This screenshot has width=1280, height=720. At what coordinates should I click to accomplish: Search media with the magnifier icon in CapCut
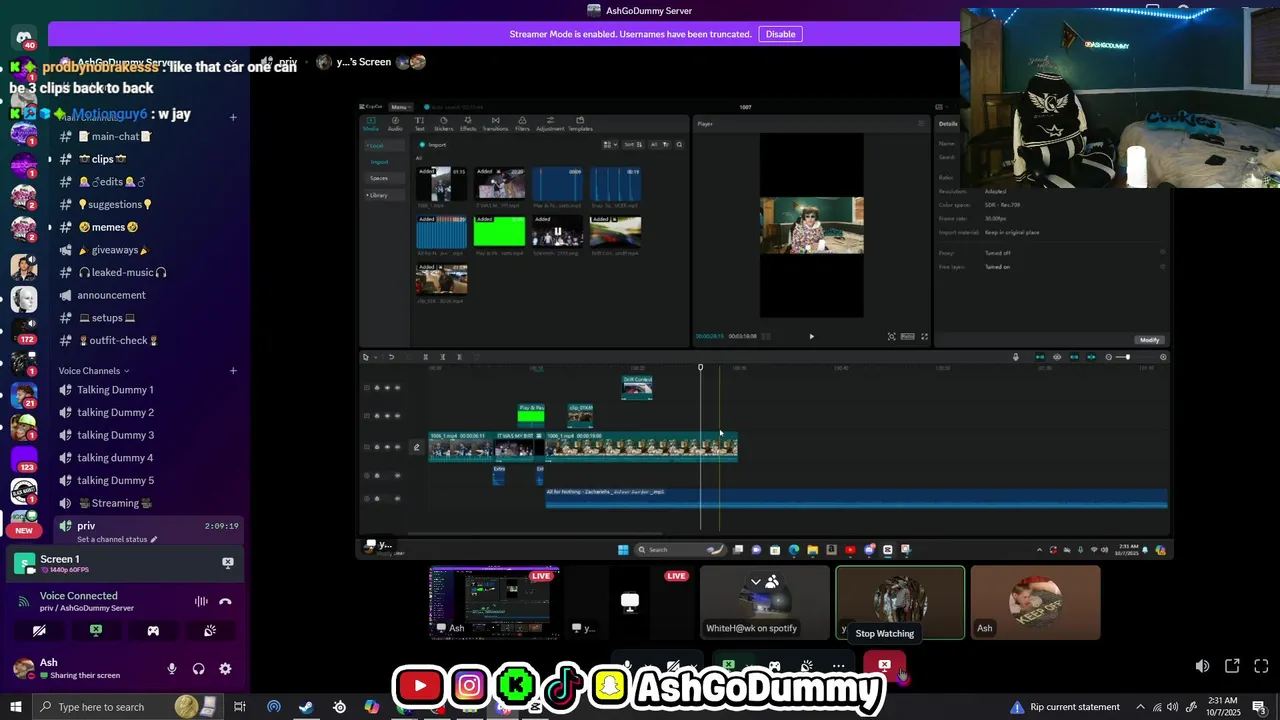pyautogui.click(x=679, y=145)
